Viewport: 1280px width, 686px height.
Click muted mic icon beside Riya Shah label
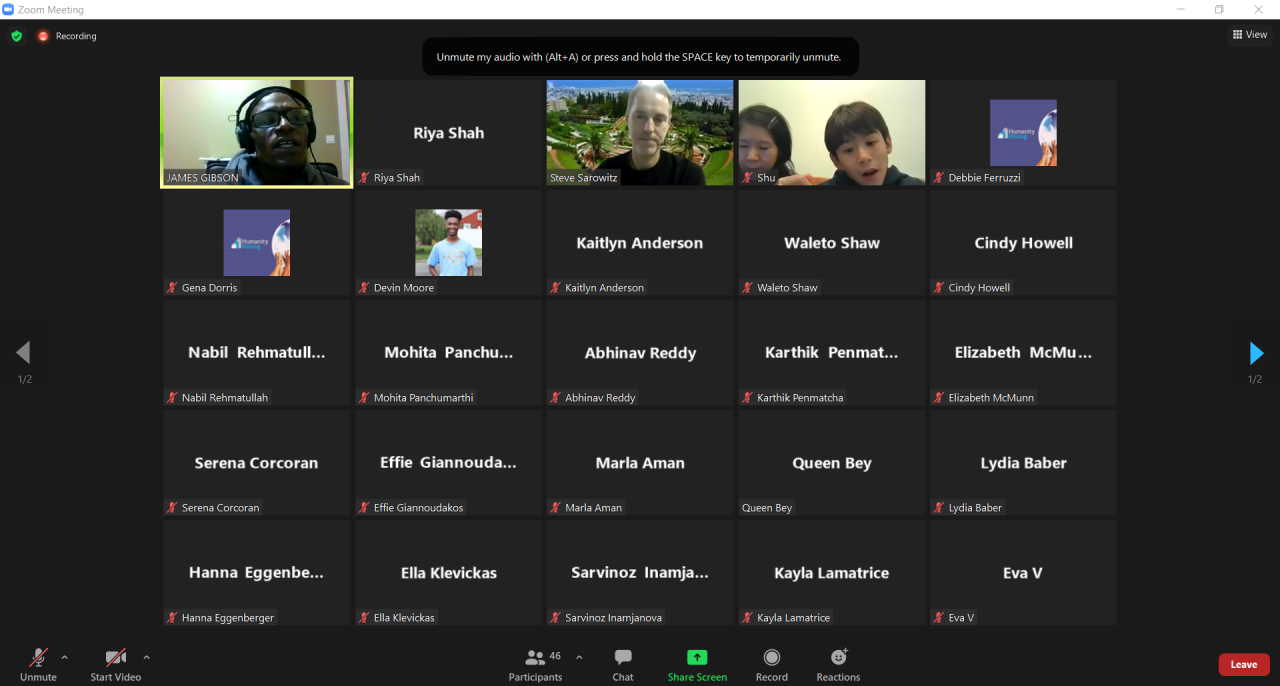click(365, 177)
